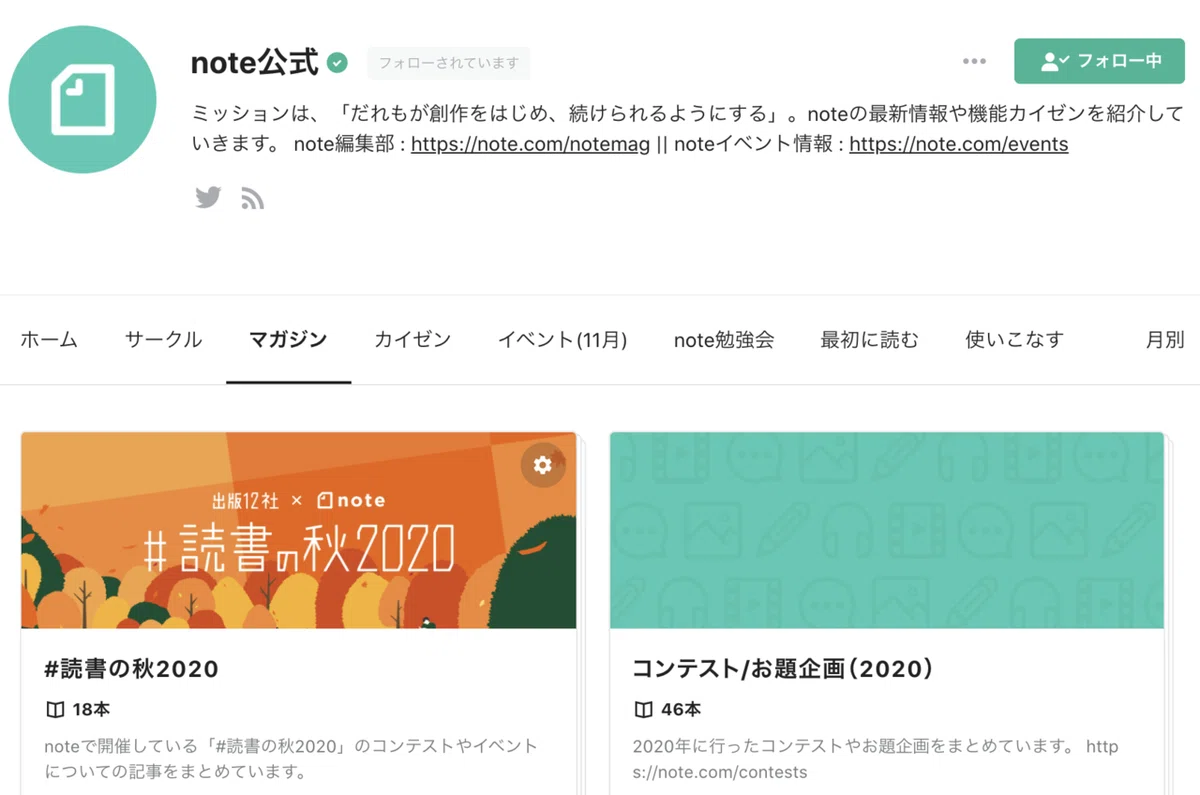Click the gear icon on #読書の秋2020 magazine
The image size is (1200, 795).
[543, 465]
